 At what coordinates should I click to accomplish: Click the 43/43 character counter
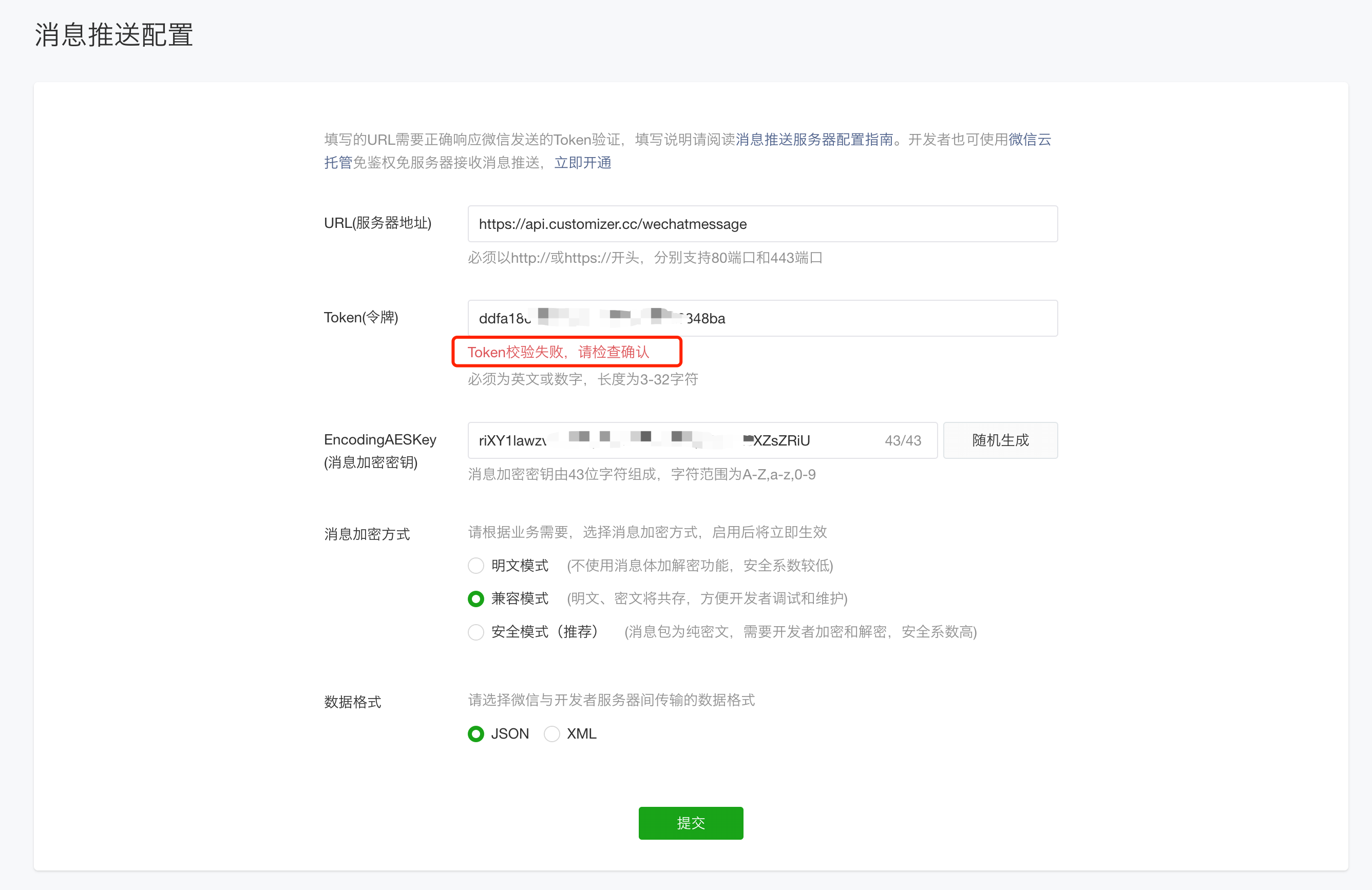(902, 441)
